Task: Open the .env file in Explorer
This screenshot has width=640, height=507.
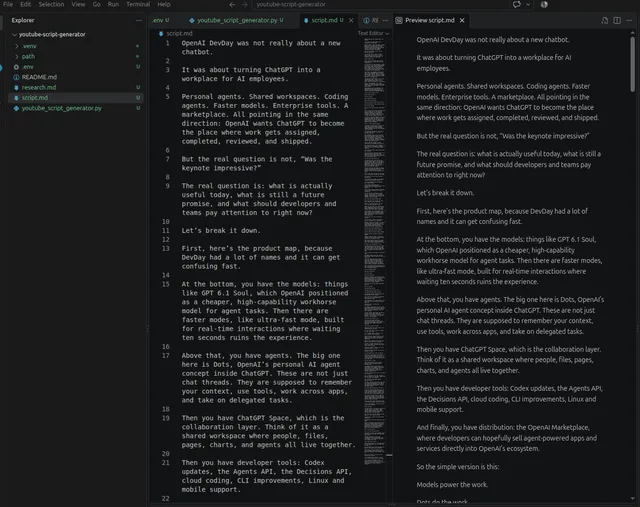Action: pyautogui.click(x=28, y=67)
